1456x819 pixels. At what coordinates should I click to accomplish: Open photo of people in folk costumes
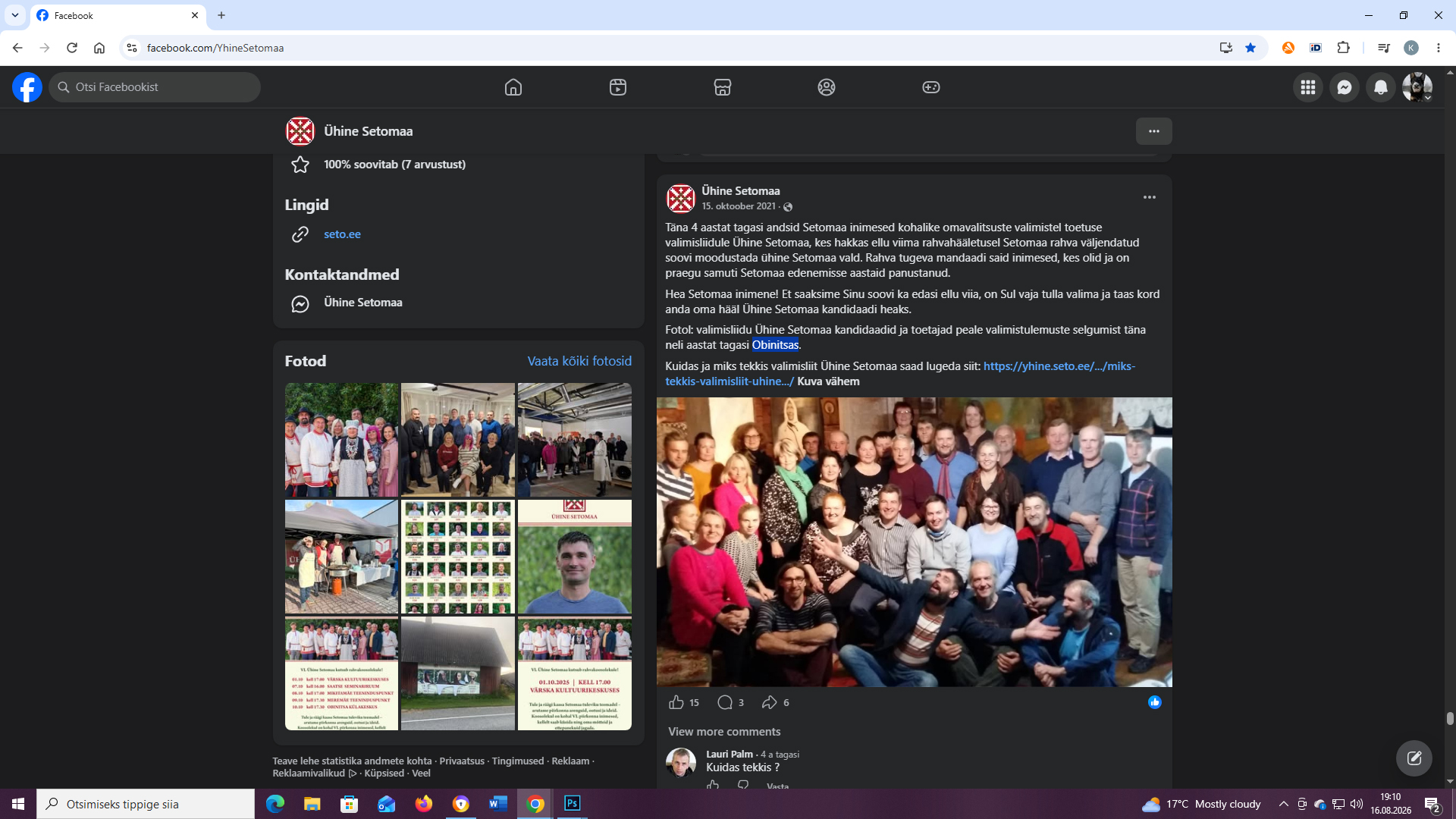click(x=341, y=440)
